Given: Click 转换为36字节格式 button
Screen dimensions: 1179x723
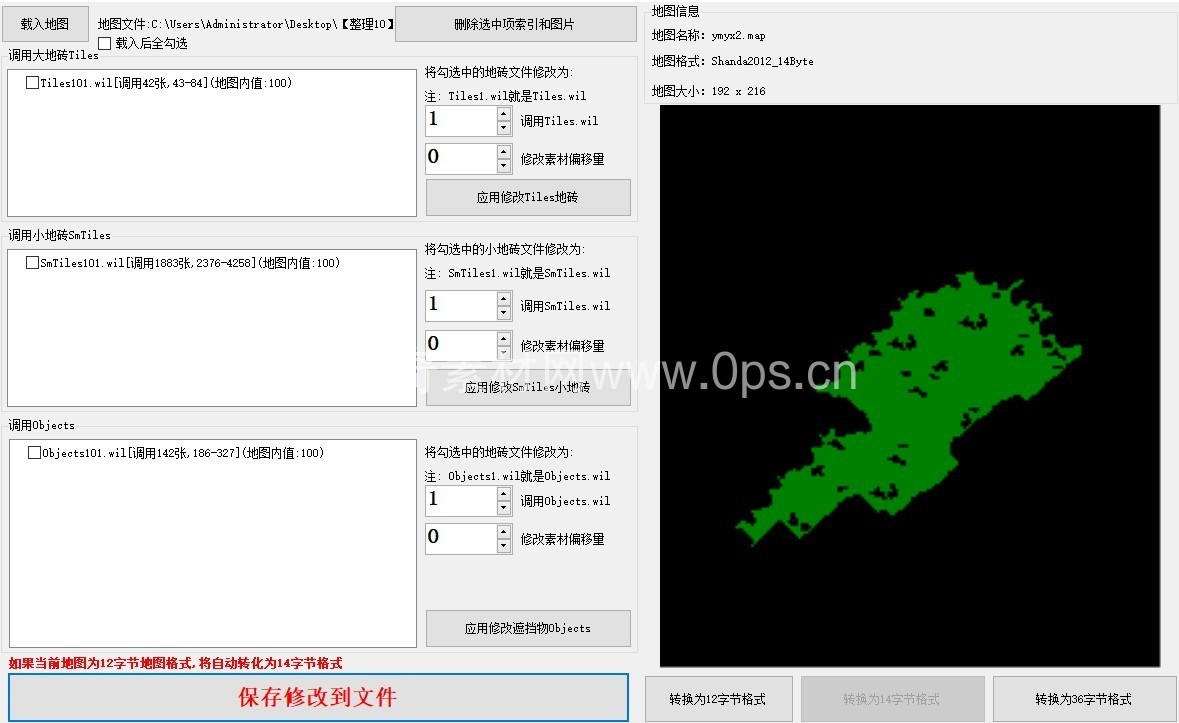Looking at the screenshot, I should tap(1083, 699).
